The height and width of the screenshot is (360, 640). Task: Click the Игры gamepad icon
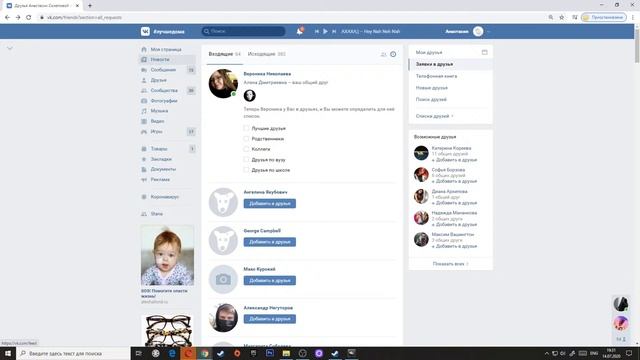tap(144, 132)
